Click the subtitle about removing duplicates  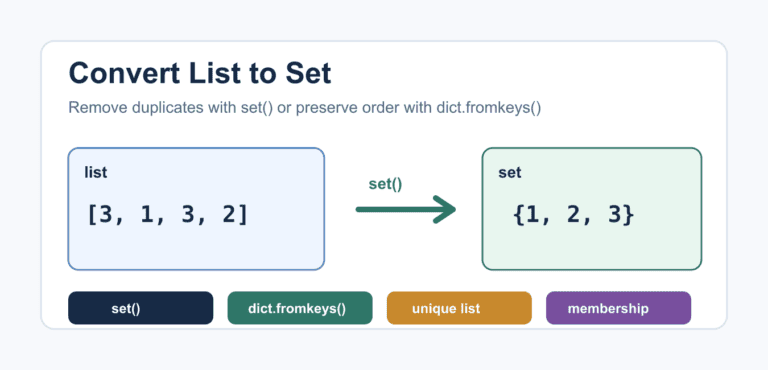click(305, 108)
